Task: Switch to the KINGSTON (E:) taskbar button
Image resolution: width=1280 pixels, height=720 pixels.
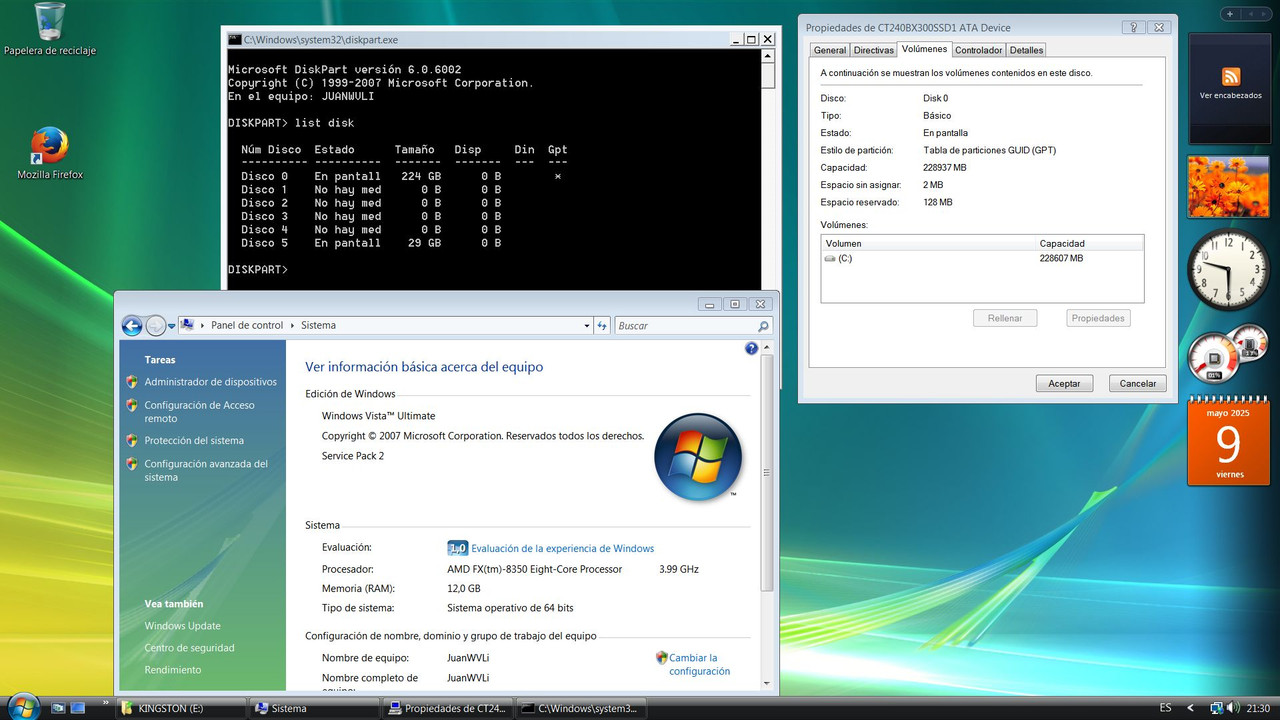Action: pos(180,708)
